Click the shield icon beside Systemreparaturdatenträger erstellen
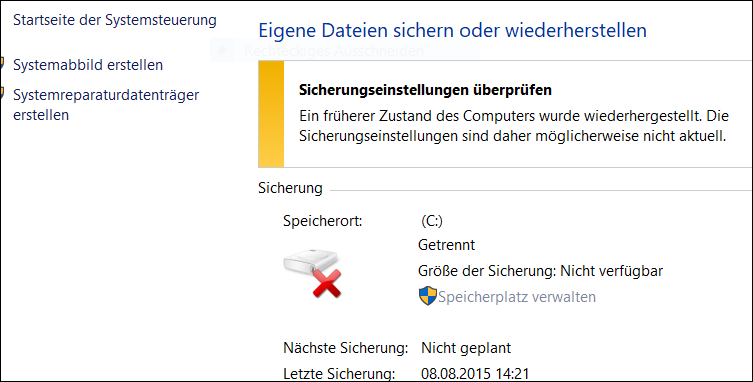 click(x=2, y=94)
